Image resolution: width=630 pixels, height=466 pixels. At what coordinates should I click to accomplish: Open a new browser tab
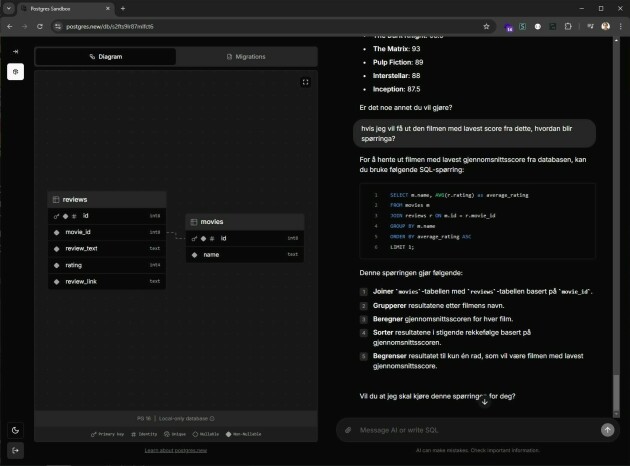[x=123, y=8]
